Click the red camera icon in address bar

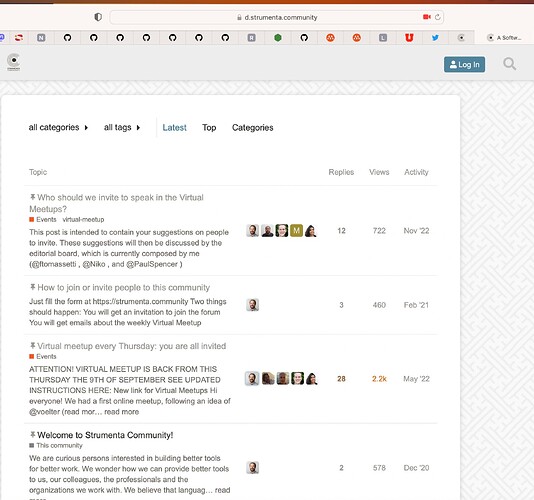[427, 17]
